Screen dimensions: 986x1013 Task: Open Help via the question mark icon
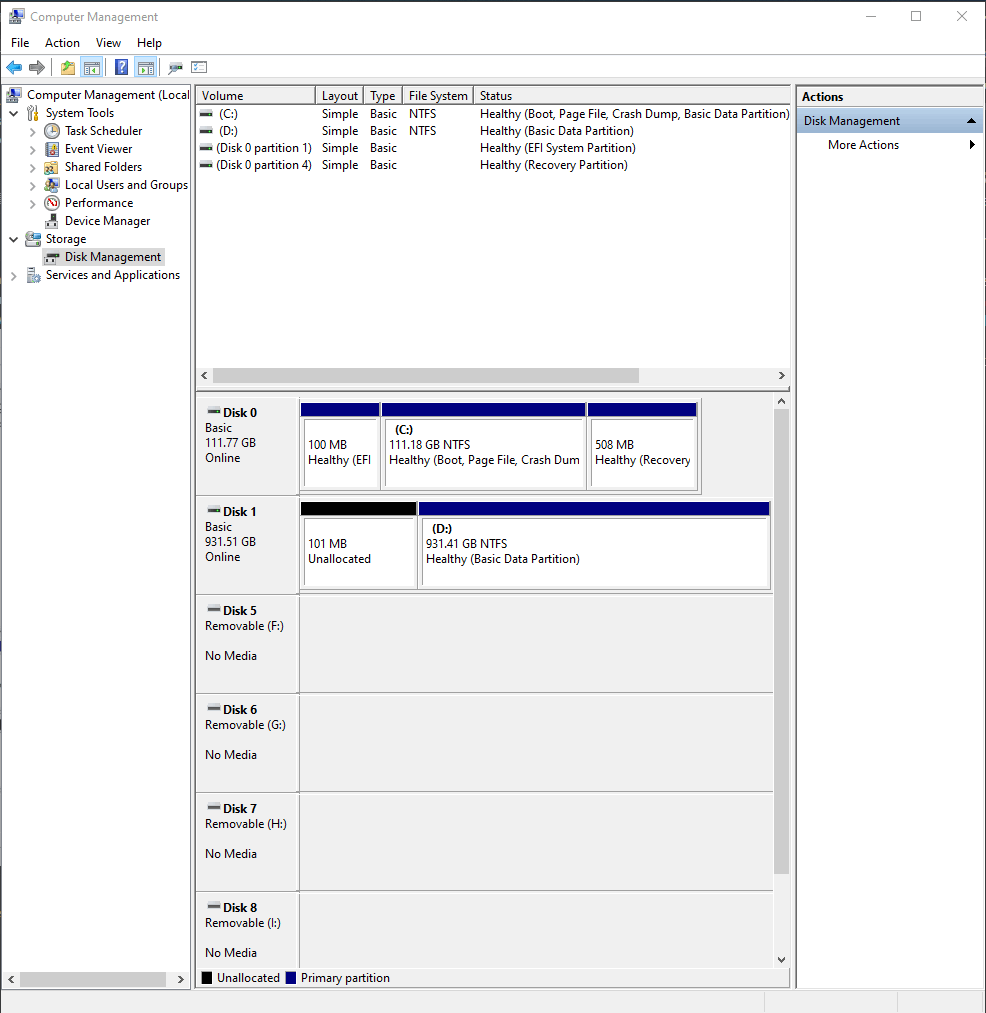pos(121,67)
